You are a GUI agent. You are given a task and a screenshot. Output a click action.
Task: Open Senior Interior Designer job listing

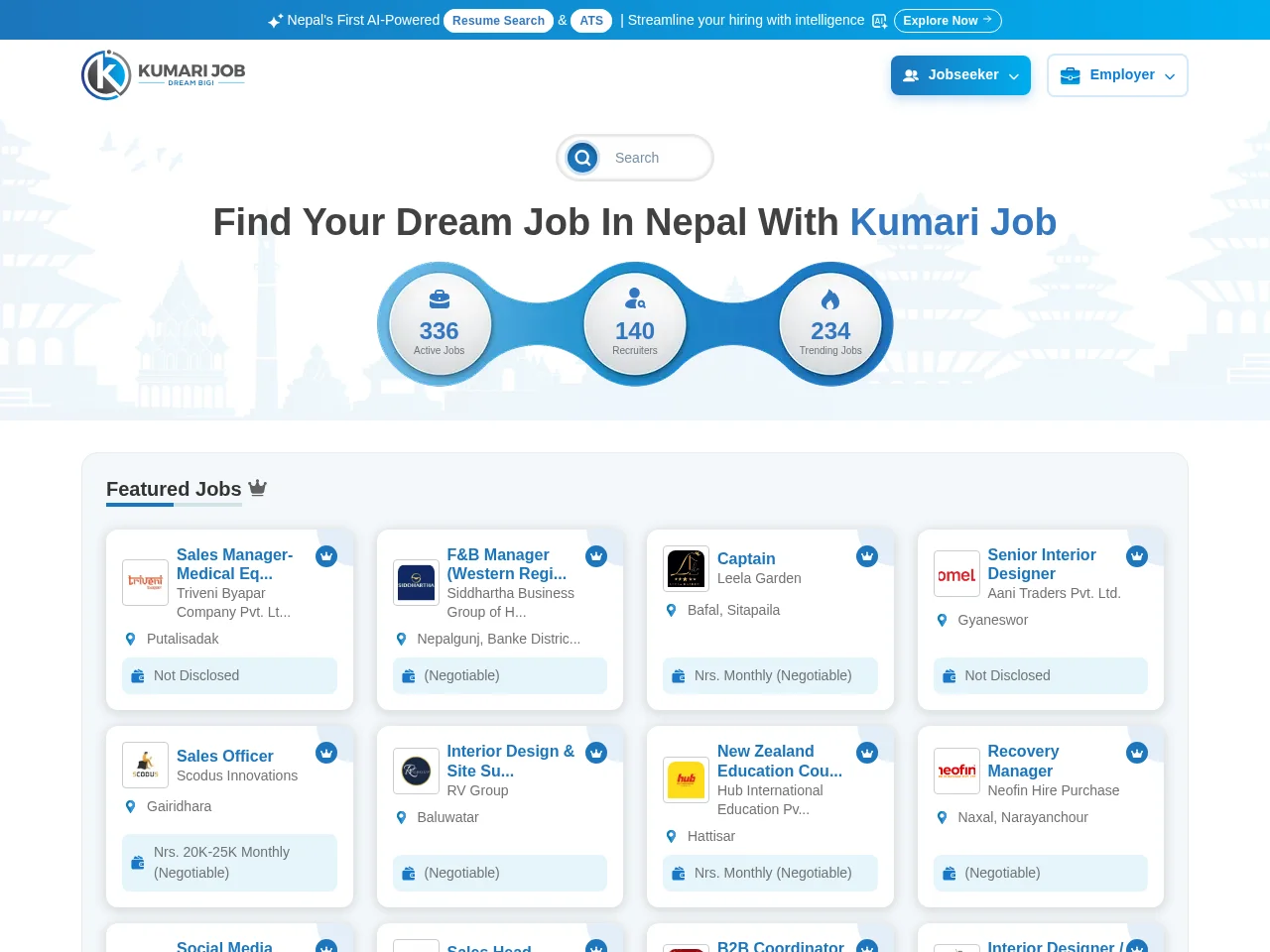[1042, 564]
